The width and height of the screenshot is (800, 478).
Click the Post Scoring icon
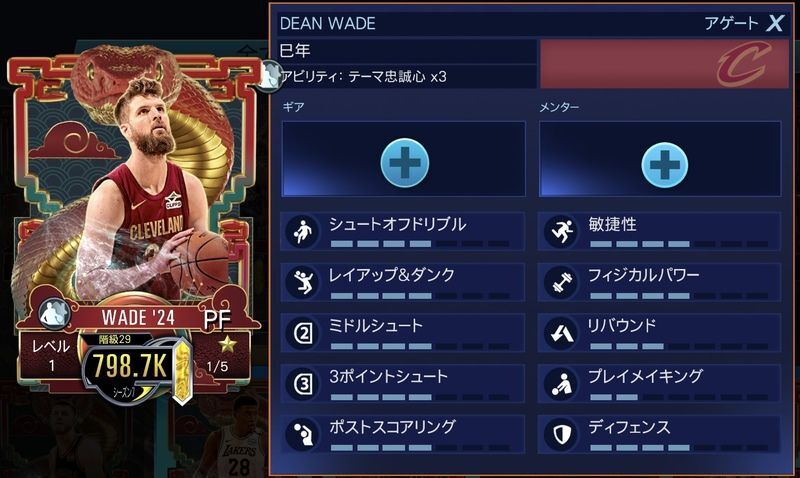point(302,434)
